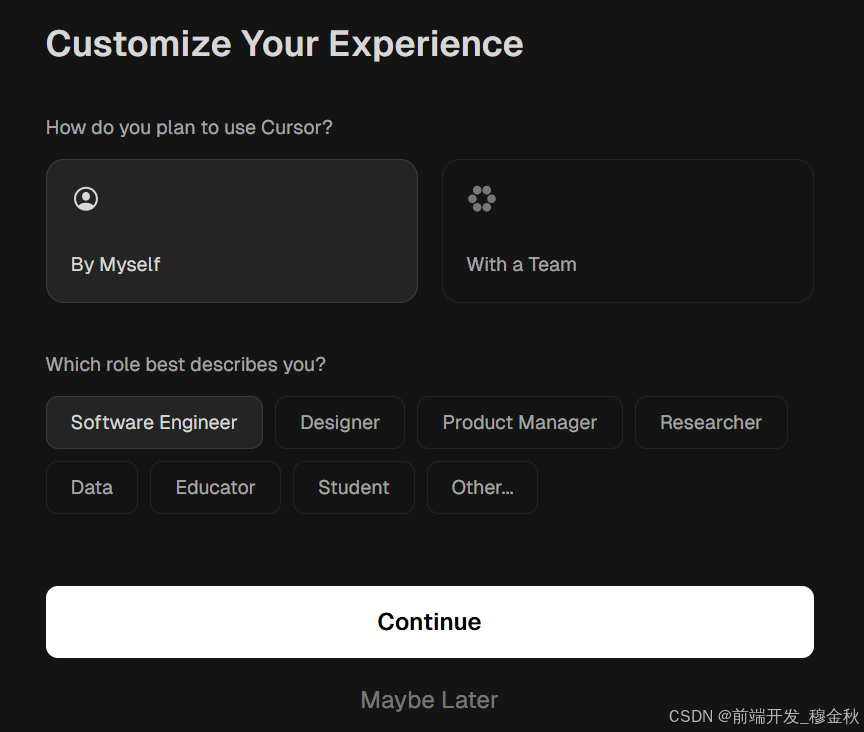Skip setup with Maybe Later
Image resolution: width=864 pixels, height=732 pixels.
tap(429, 700)
